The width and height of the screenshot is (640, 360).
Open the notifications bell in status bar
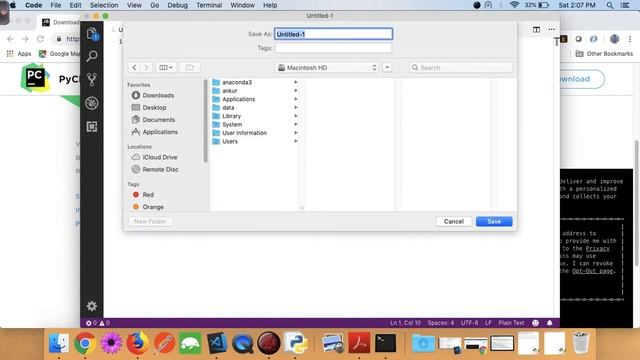[x=549, y=323]
